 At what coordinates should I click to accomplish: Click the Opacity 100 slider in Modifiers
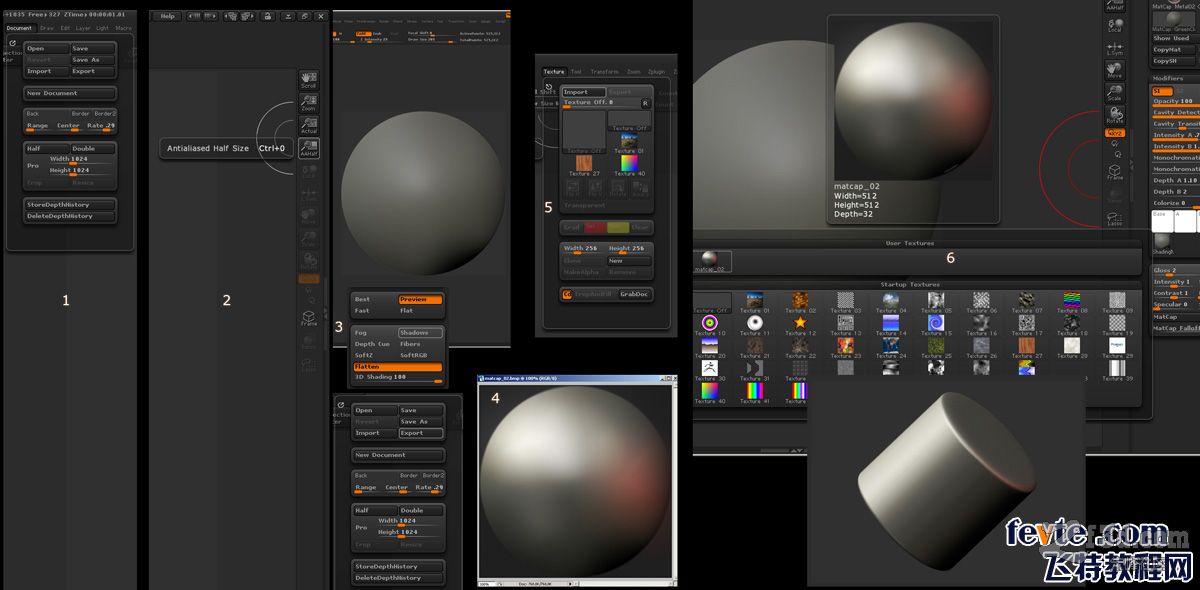coord(1175,101)
